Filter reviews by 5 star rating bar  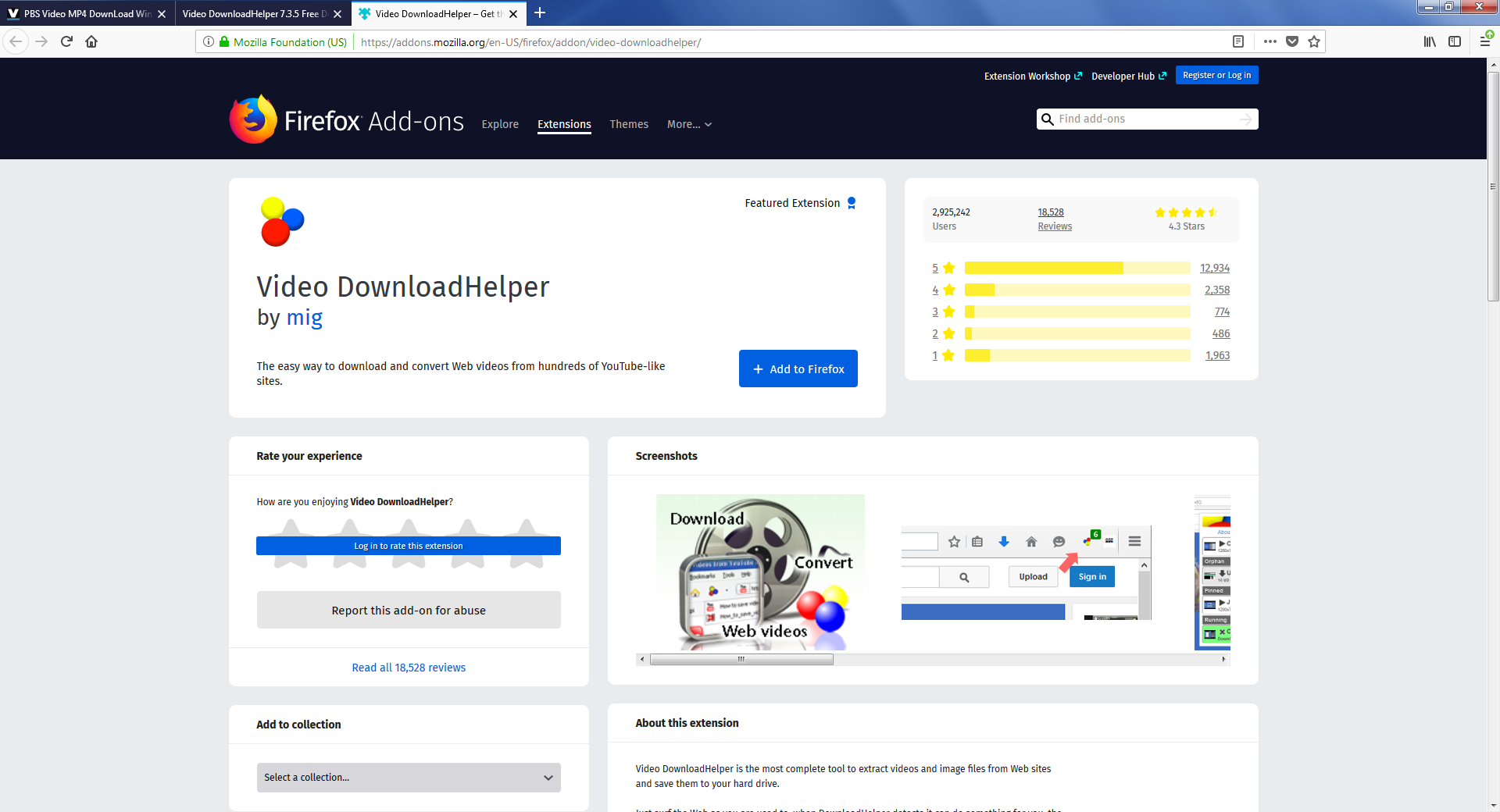coord(1077,268)
